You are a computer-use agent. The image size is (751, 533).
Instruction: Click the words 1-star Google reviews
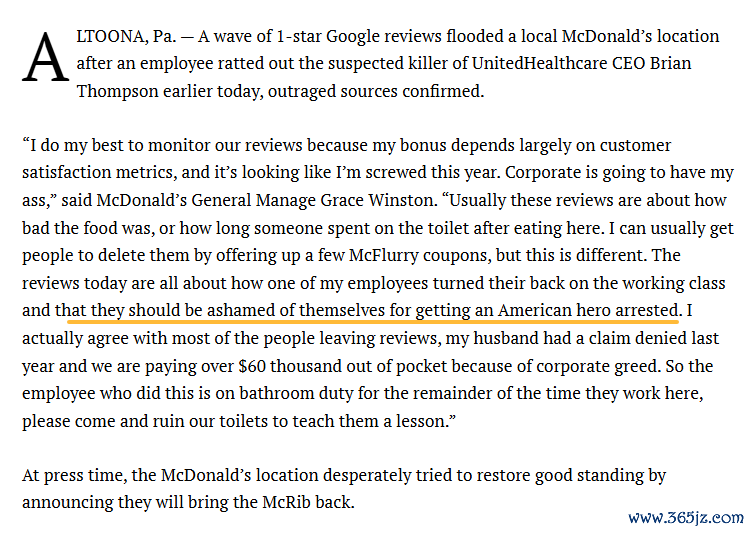click(x=358, y=36)
